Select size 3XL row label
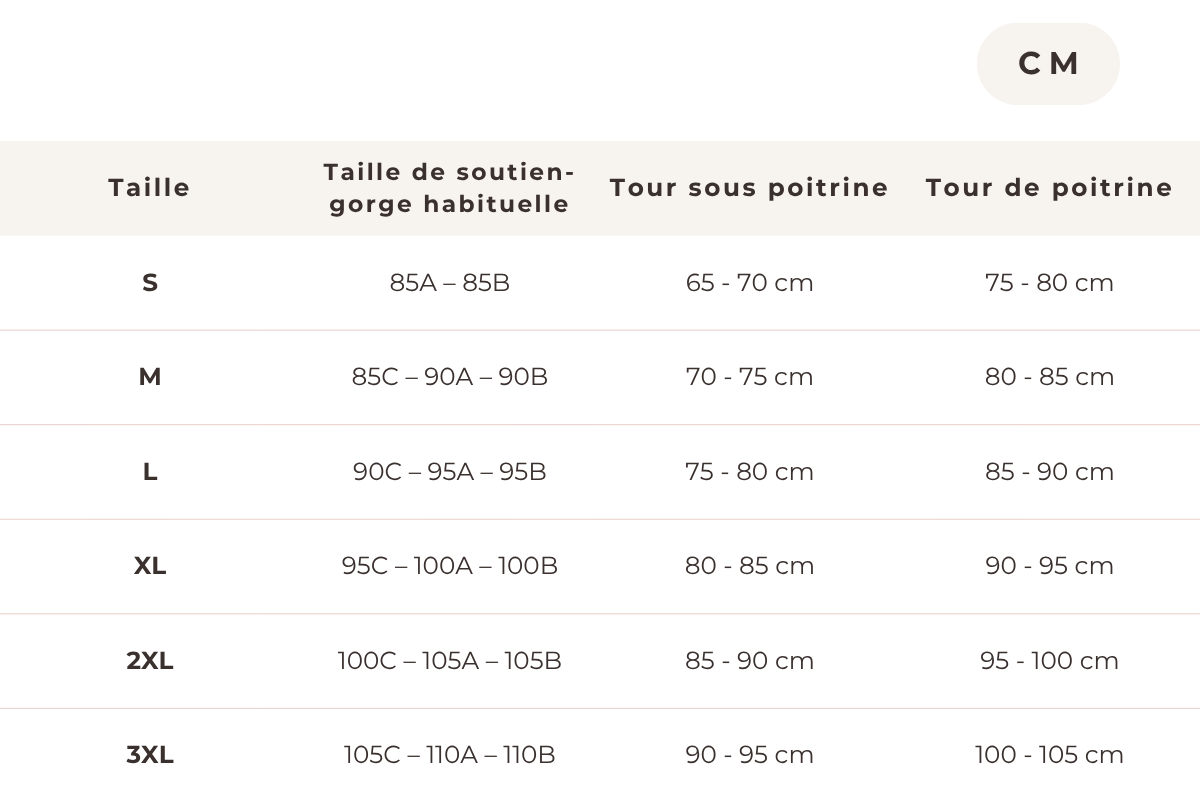This screenshot has width=1200, height=800. click(x=150, y=755)
